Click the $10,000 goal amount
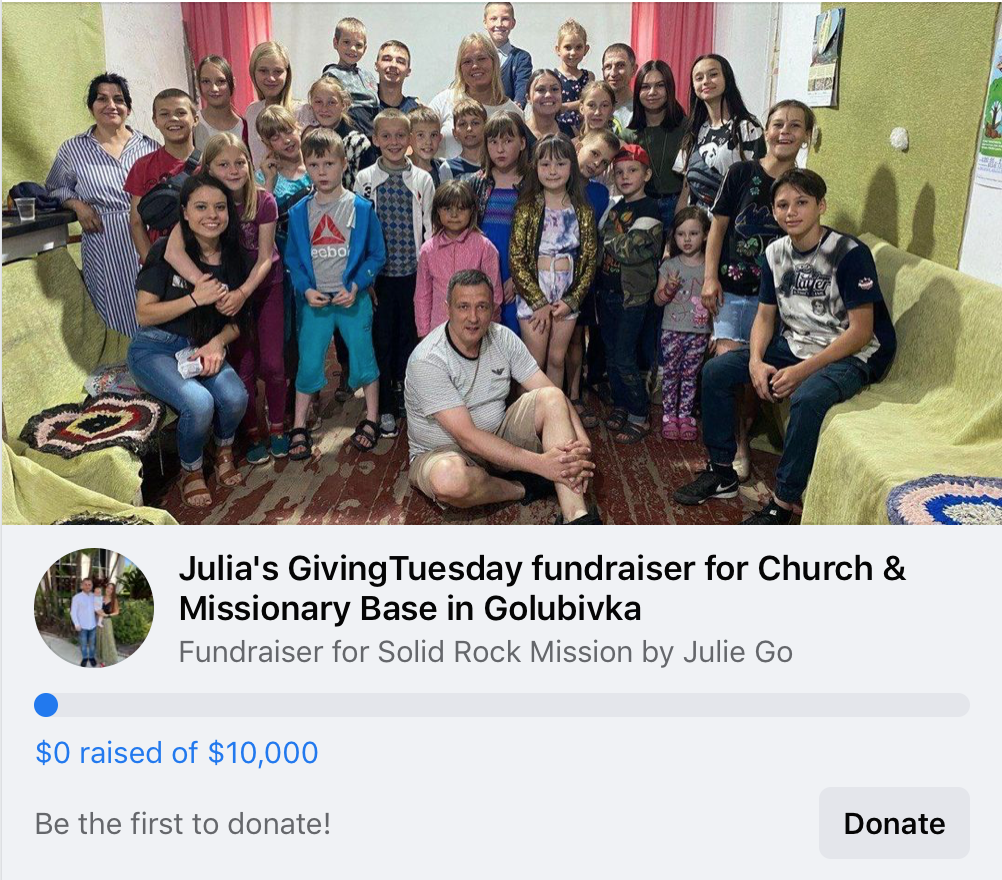 coord(263,753)
